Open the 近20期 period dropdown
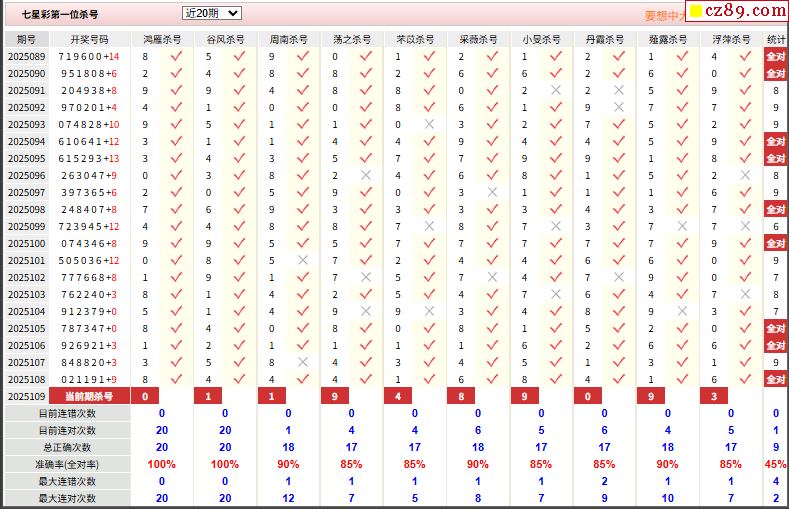This screenshot has width=789, height=509. 211,13
